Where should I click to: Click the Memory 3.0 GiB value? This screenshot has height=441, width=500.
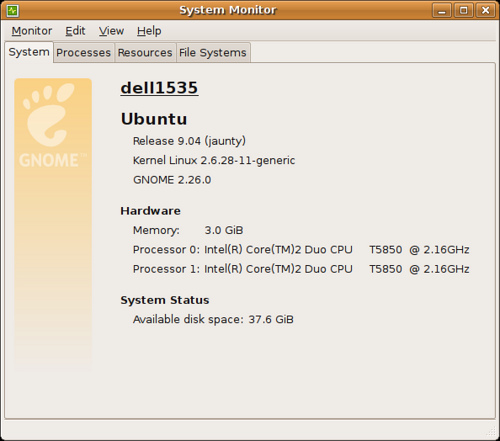(224, 230)
